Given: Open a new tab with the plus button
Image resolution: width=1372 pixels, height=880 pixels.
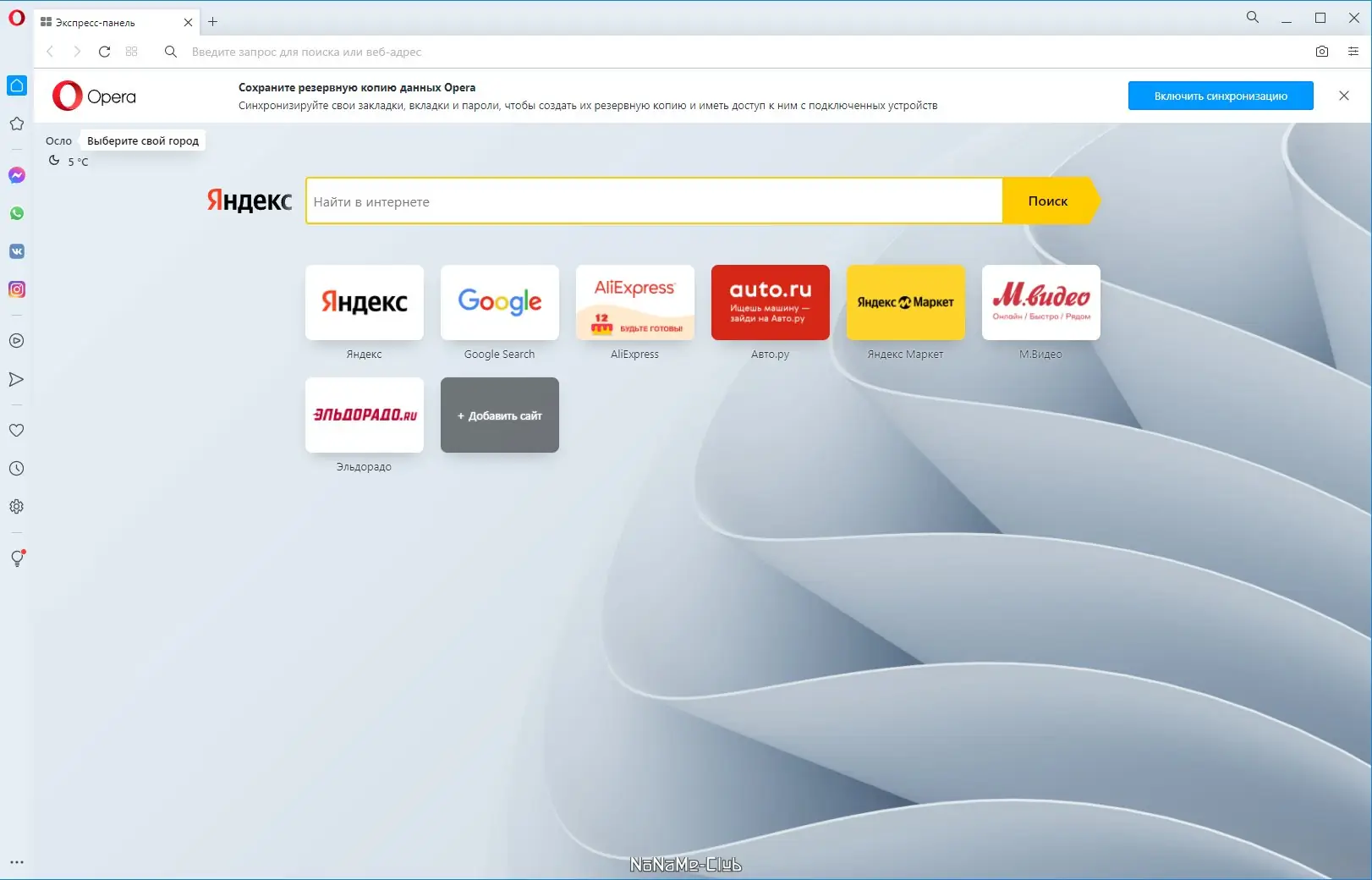Looking at the screenshot, I should (x=213, y=22).
